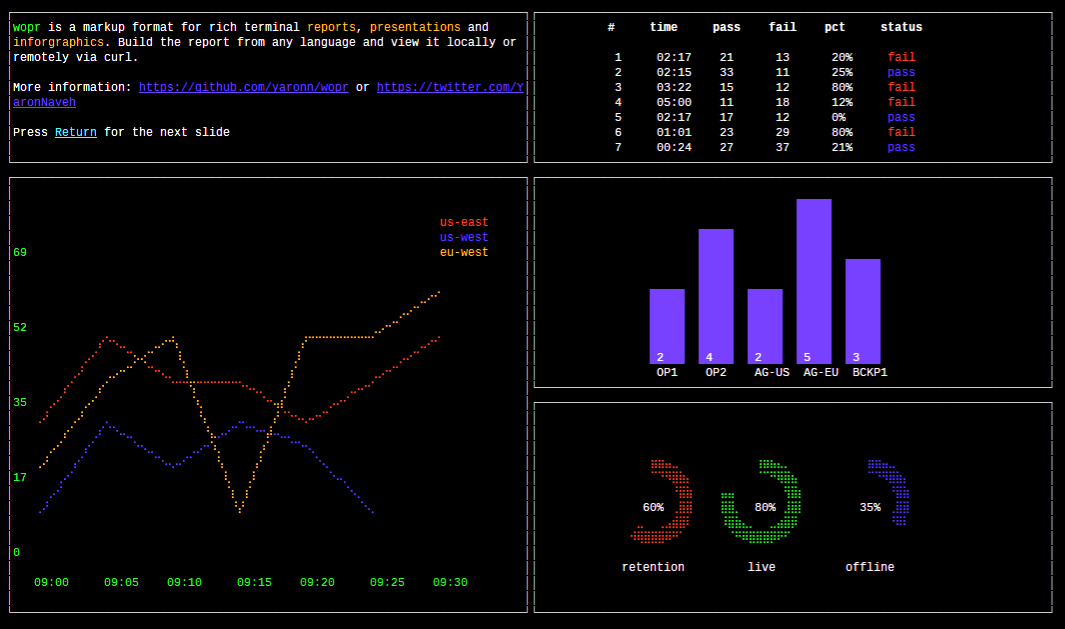
Task: Click the Return link for the next slide
Action: click(x=75, y=132)
